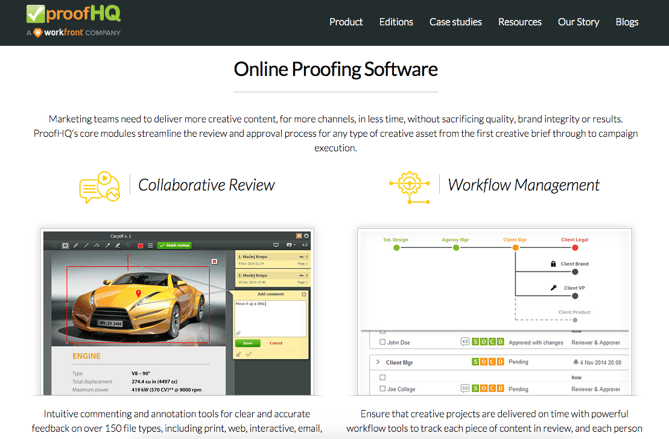Click the green Ext. Design workflow node

(x=396, y=247)
